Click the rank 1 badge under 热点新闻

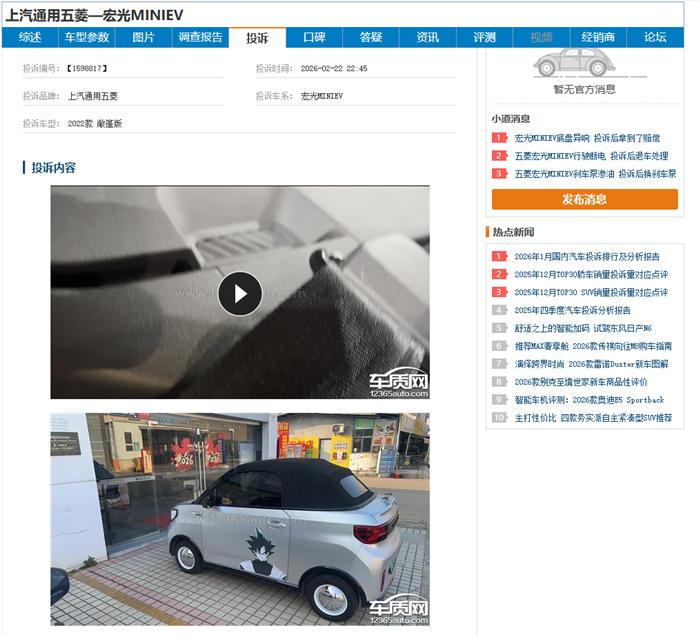click(499, 256)
